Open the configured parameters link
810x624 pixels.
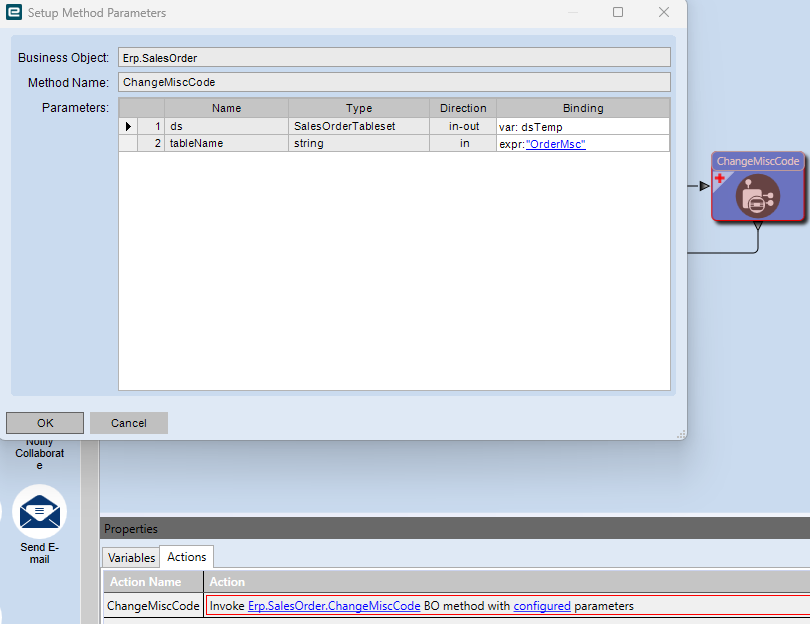click(x=542, y=606)
